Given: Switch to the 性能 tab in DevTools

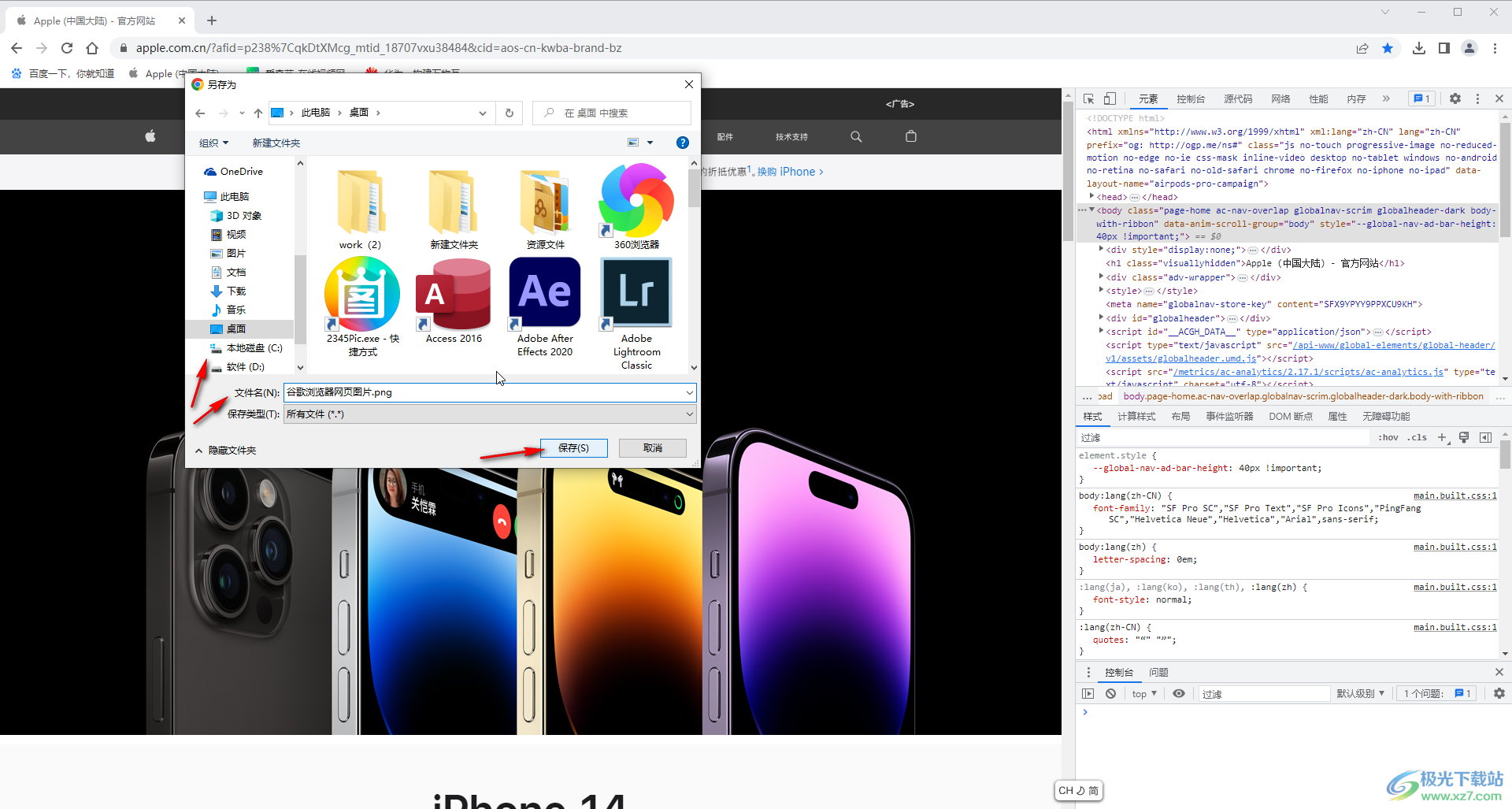Looking at the screenshot, I should tap(1318, 98).
